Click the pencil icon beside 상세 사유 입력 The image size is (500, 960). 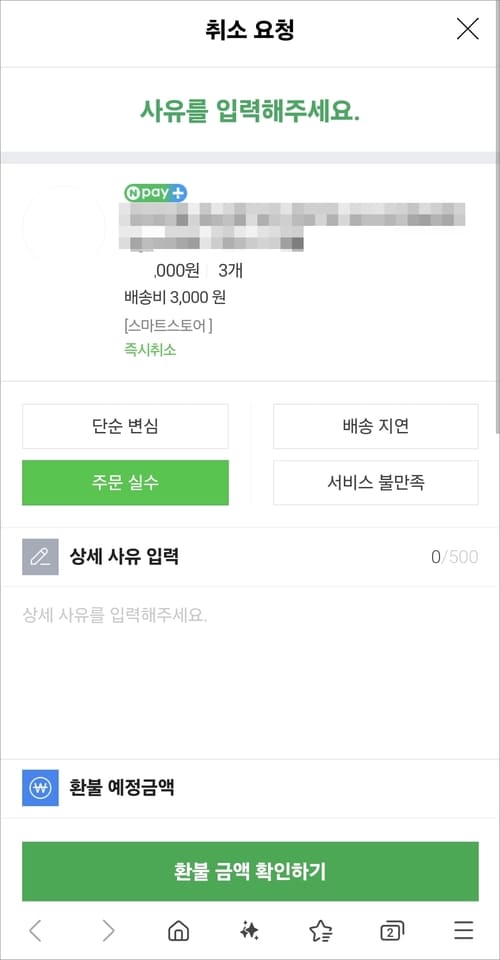[x=40, y=557]
